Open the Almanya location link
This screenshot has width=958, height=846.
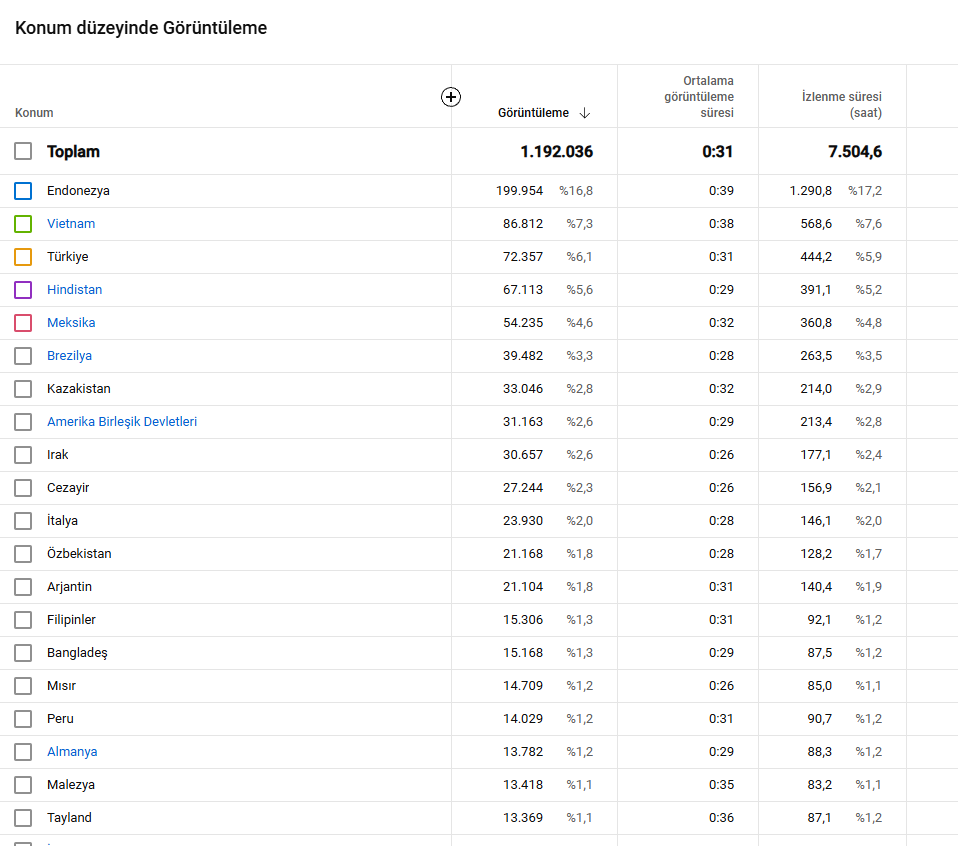pyautogui.click(x=72, y=751)
